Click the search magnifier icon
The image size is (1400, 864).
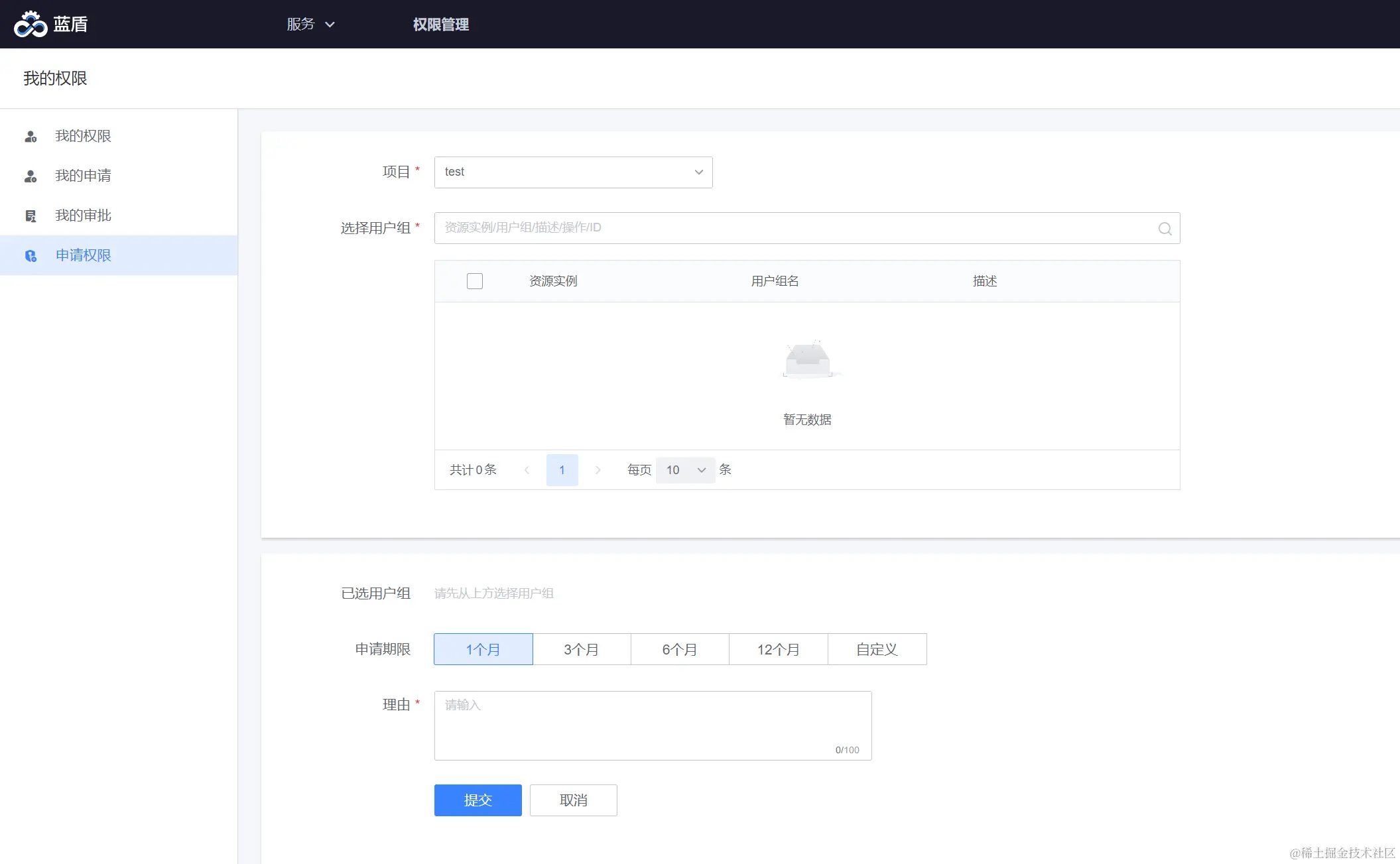click(1165, 229)
